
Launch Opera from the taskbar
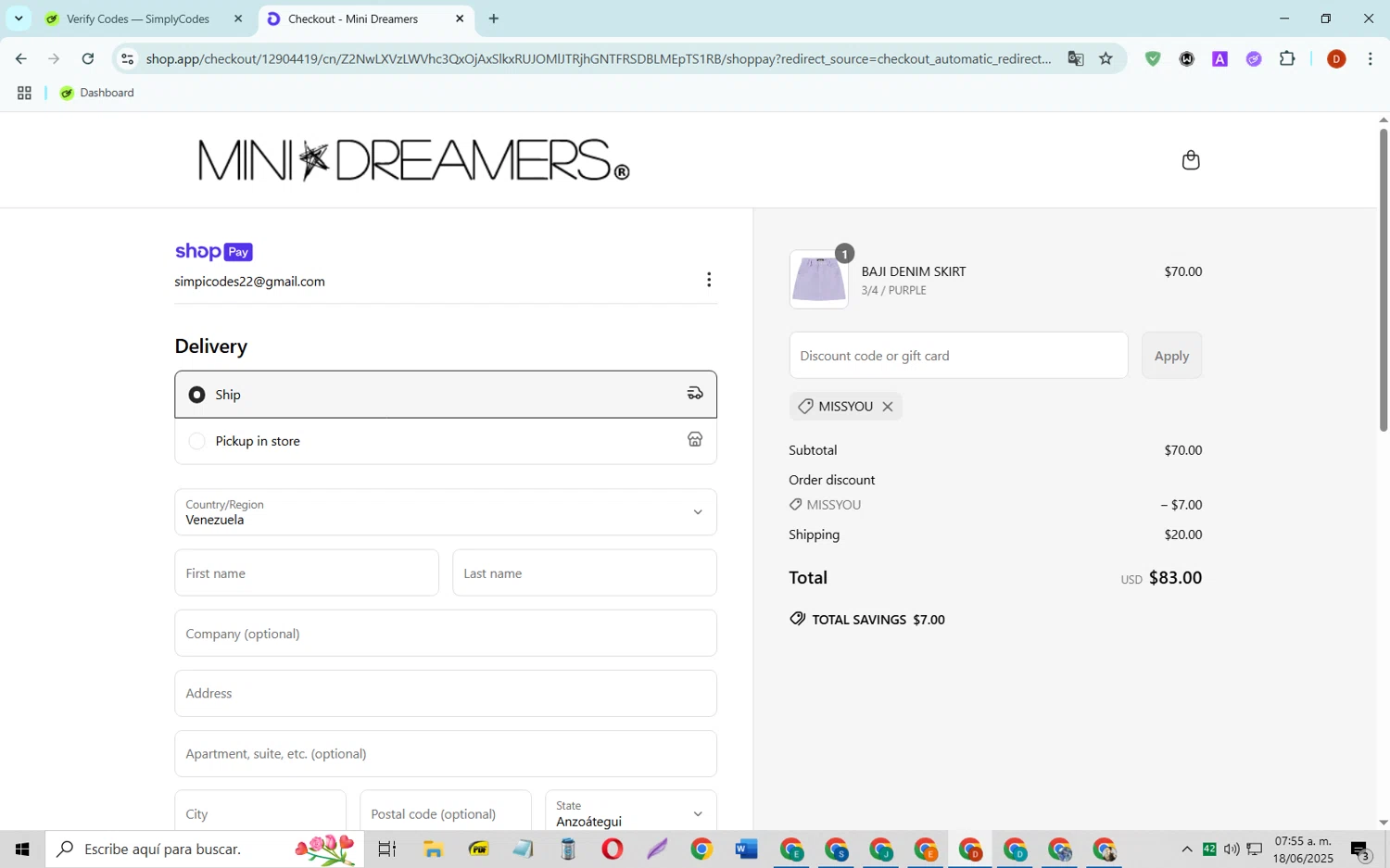tap(613, 849)
